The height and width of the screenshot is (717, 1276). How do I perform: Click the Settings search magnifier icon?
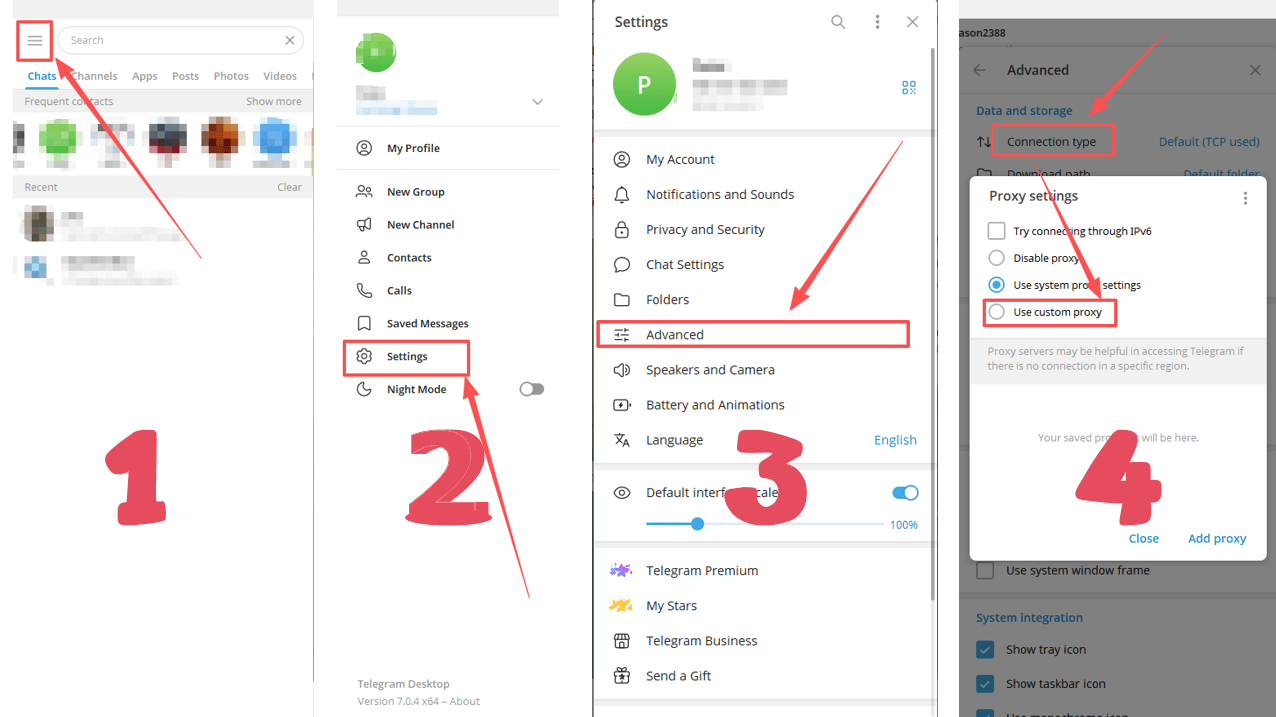pos(838,22)
